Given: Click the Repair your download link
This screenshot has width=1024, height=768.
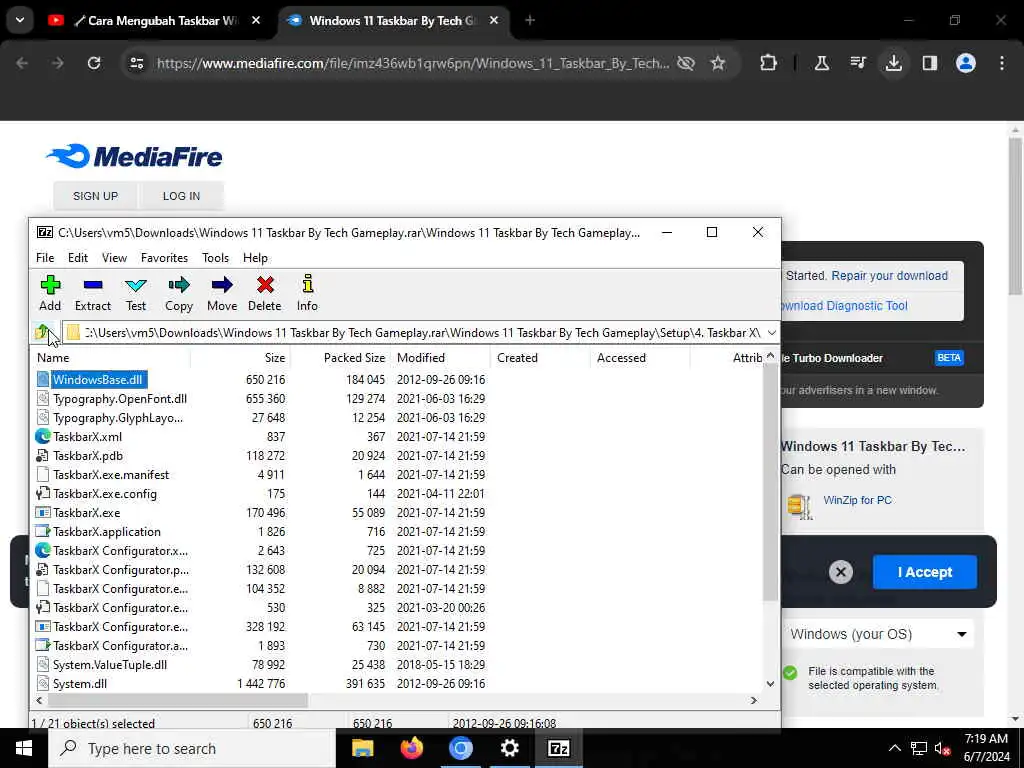Looking at the screenshot, I should coord(889,276).
